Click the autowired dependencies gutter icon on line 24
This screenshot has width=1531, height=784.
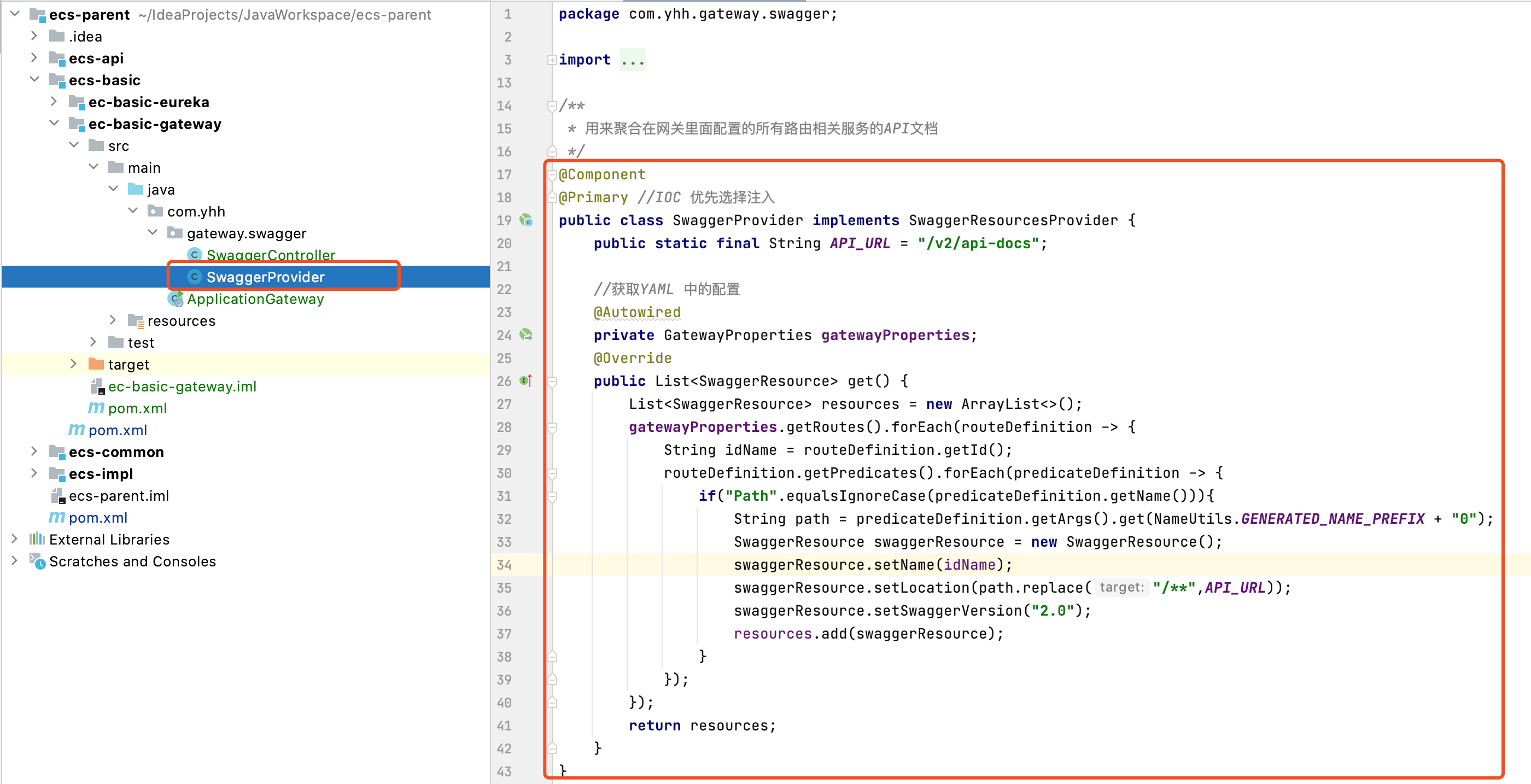pyautogui.click(x=526, y=335)
